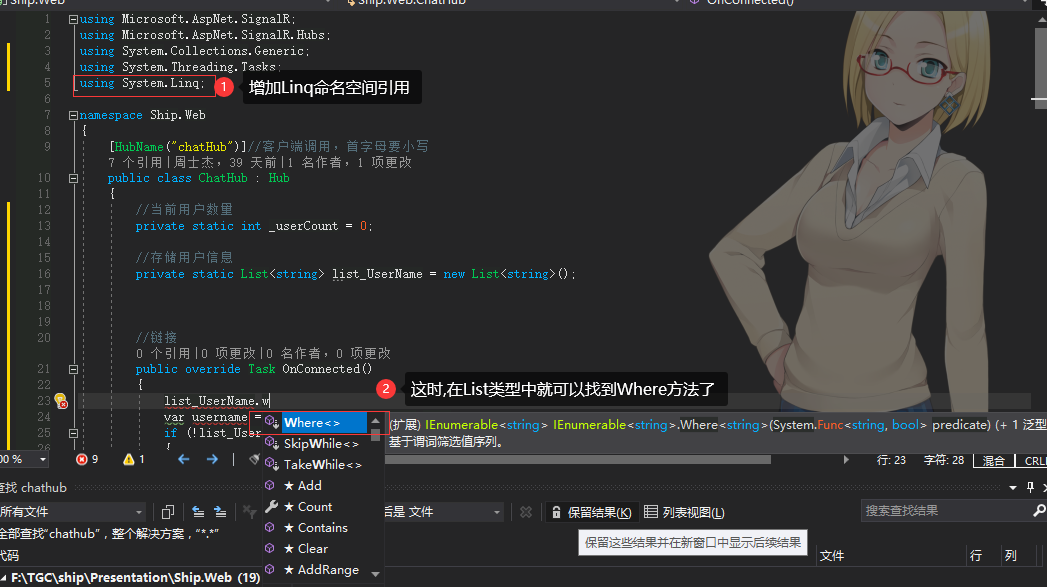Click the cube icon next to AddRange
The image size is (1047, 587).
(270, 569)
